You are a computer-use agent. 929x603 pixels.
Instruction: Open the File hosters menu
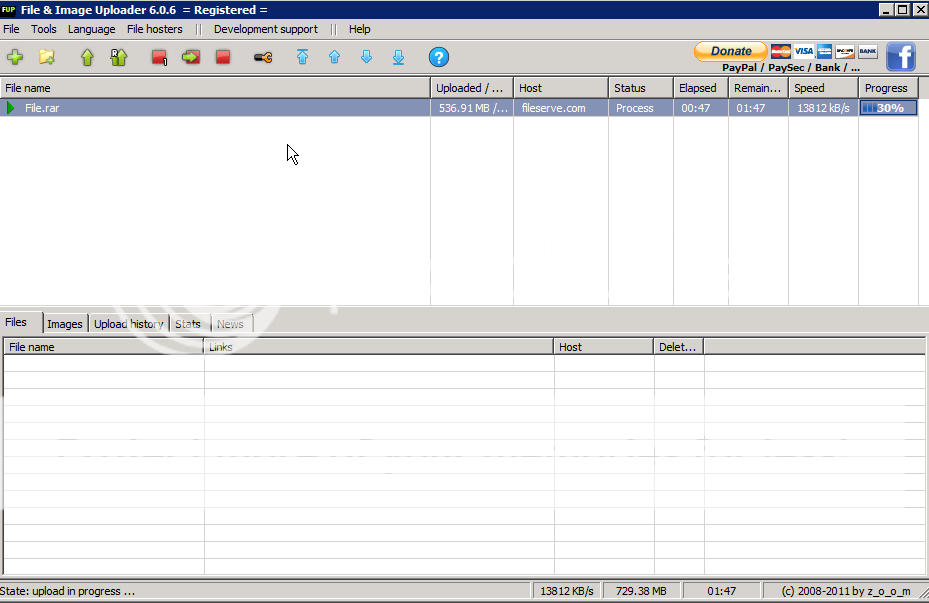click(154, 29)
